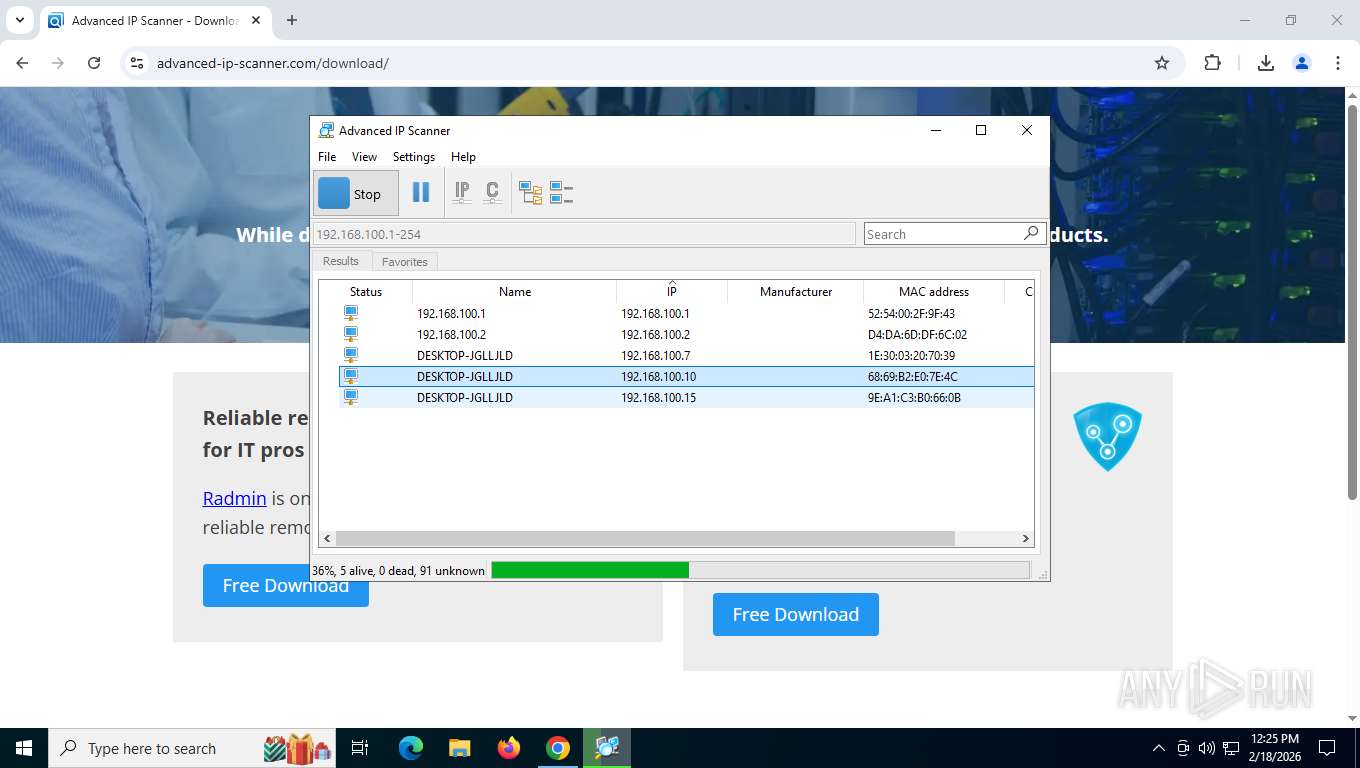Open Chrome tab search dropdown arrow

(19, 20)
